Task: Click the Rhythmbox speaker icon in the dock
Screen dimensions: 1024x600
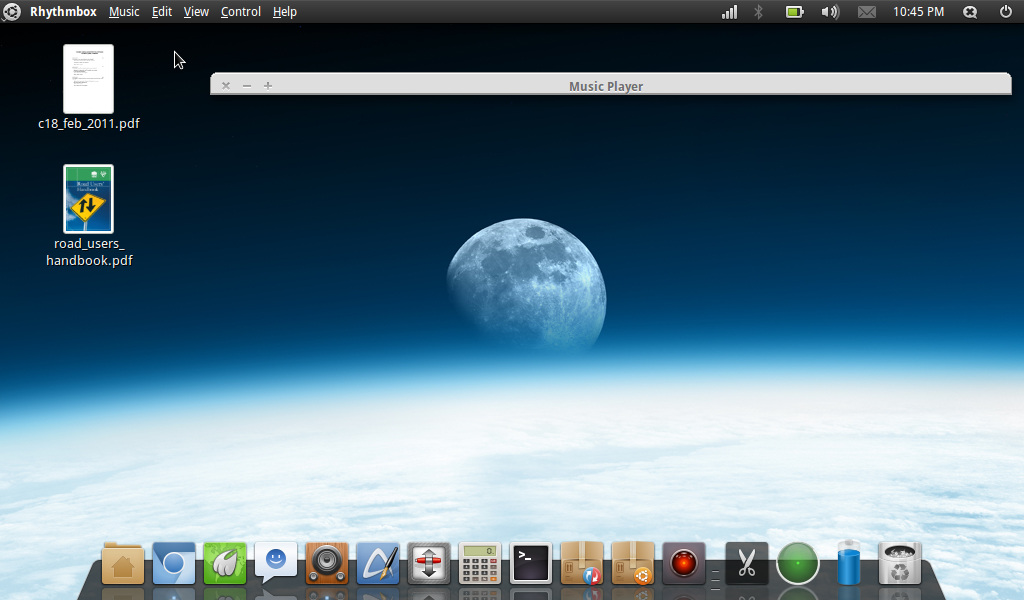Action: click(x=327, y=563)
